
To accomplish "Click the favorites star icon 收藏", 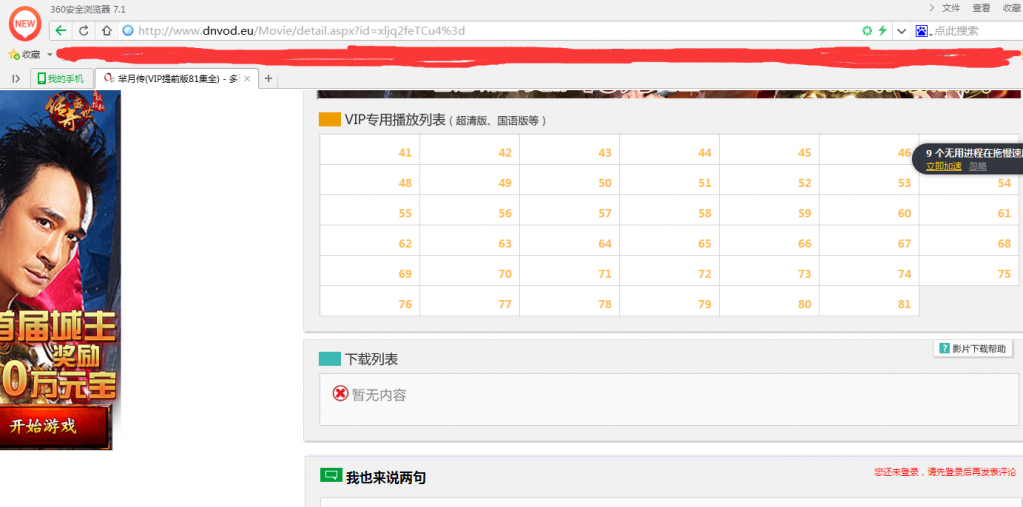I will click(14, 54).
